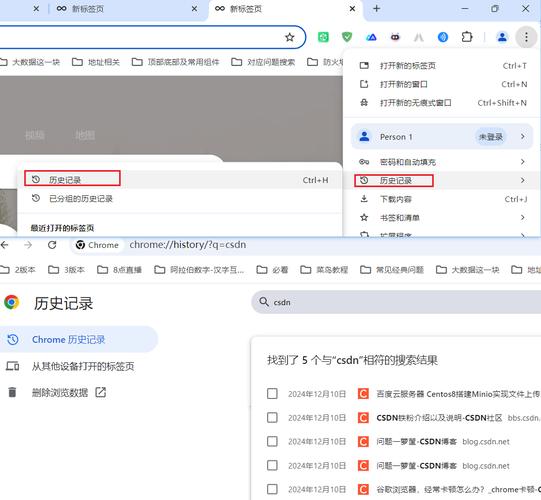Open the greyed-out extension icon in the toolbar
Screen dimensions: 541x500
pyautogui.click(x=419, y=37)
